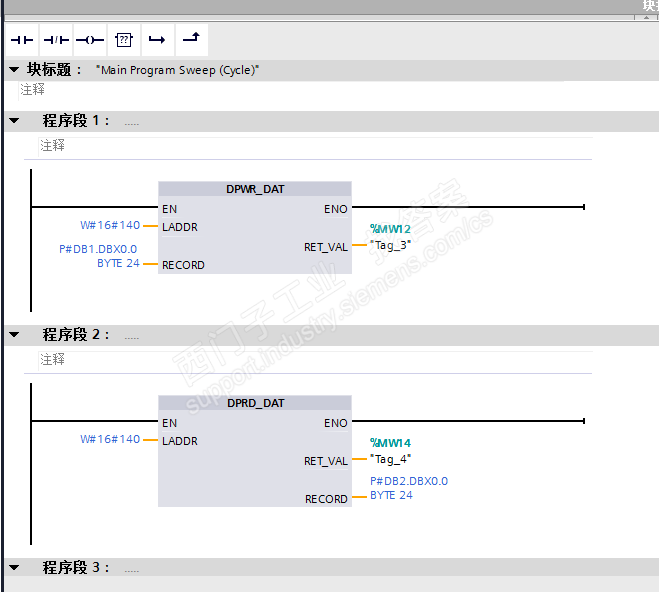Select the DPRD_DAT instruction block header
This screenshot has width=659, height=592.
(x=255, y=403)
